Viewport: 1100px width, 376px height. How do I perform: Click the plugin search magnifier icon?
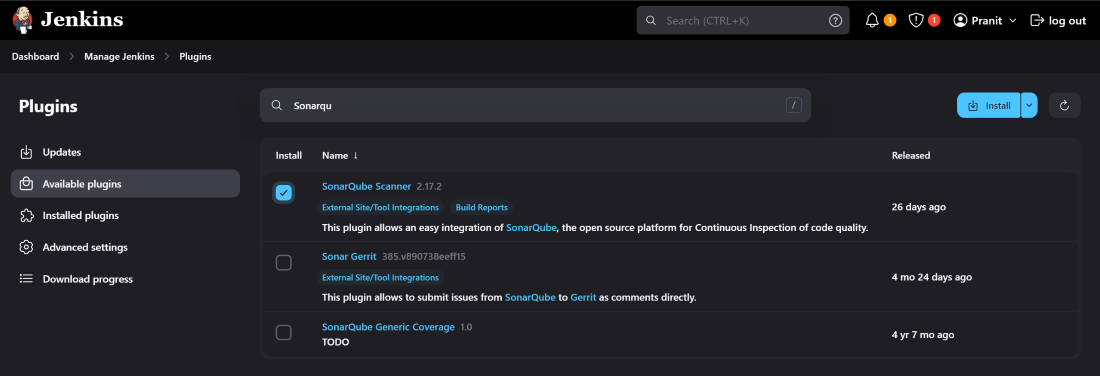[278, 105]
